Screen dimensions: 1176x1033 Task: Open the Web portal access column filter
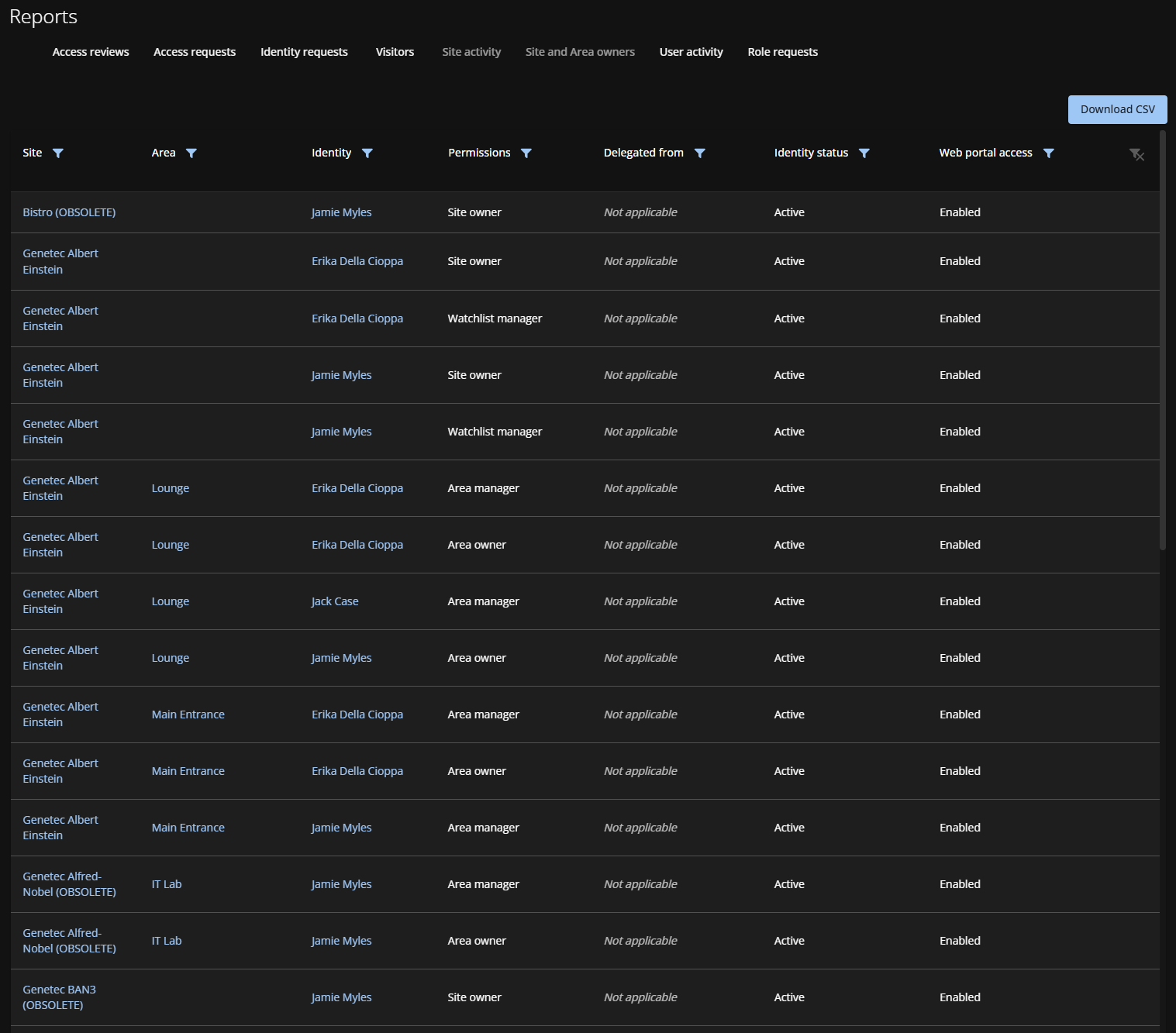[x=1049, y=153]
